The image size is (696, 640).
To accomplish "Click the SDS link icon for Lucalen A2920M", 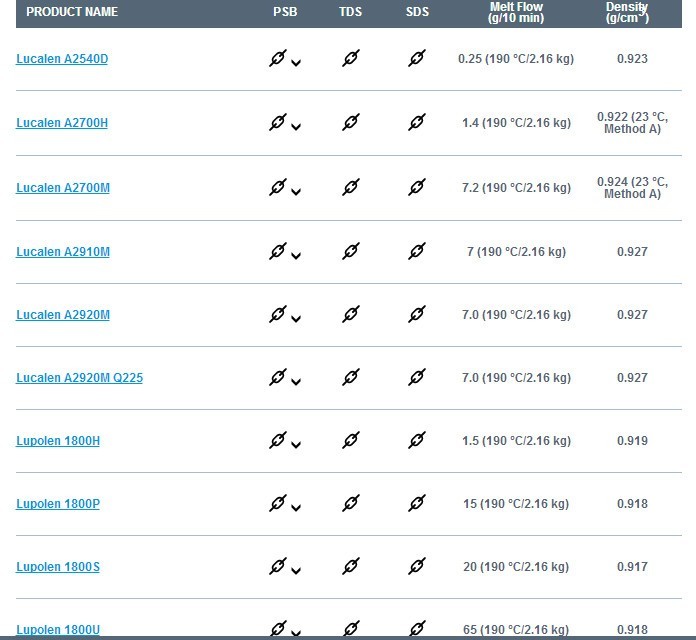I will [417, 314].
